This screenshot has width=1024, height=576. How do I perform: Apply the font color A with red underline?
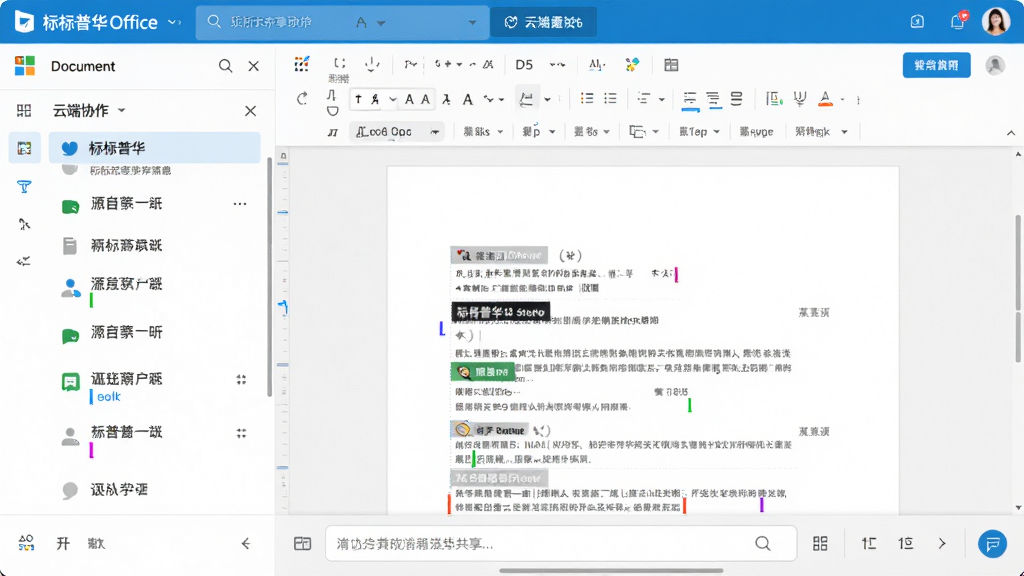[x=825, y=99]
